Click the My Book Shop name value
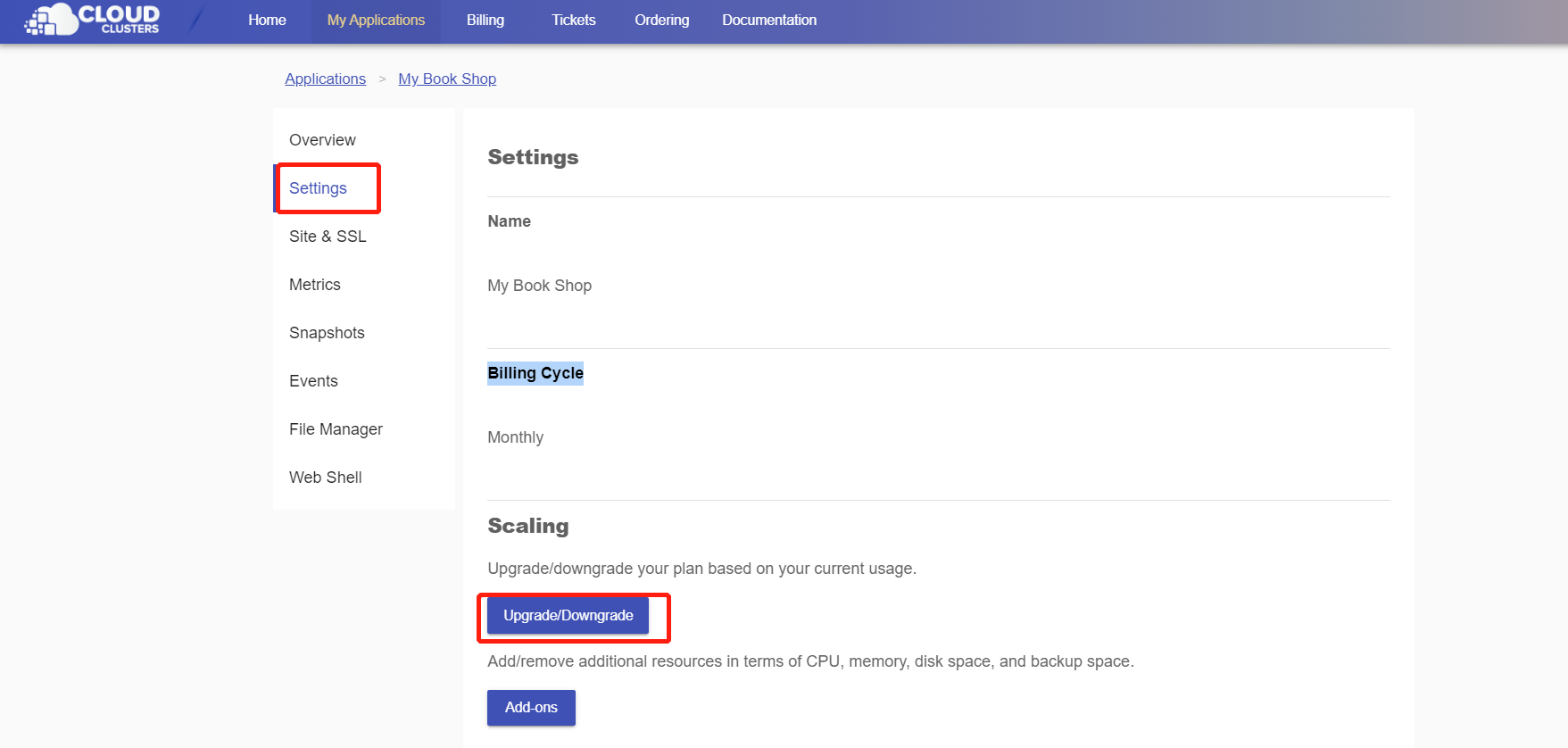Image resolution: width=1568 pixels, height=748 pixels. (540, 286)
